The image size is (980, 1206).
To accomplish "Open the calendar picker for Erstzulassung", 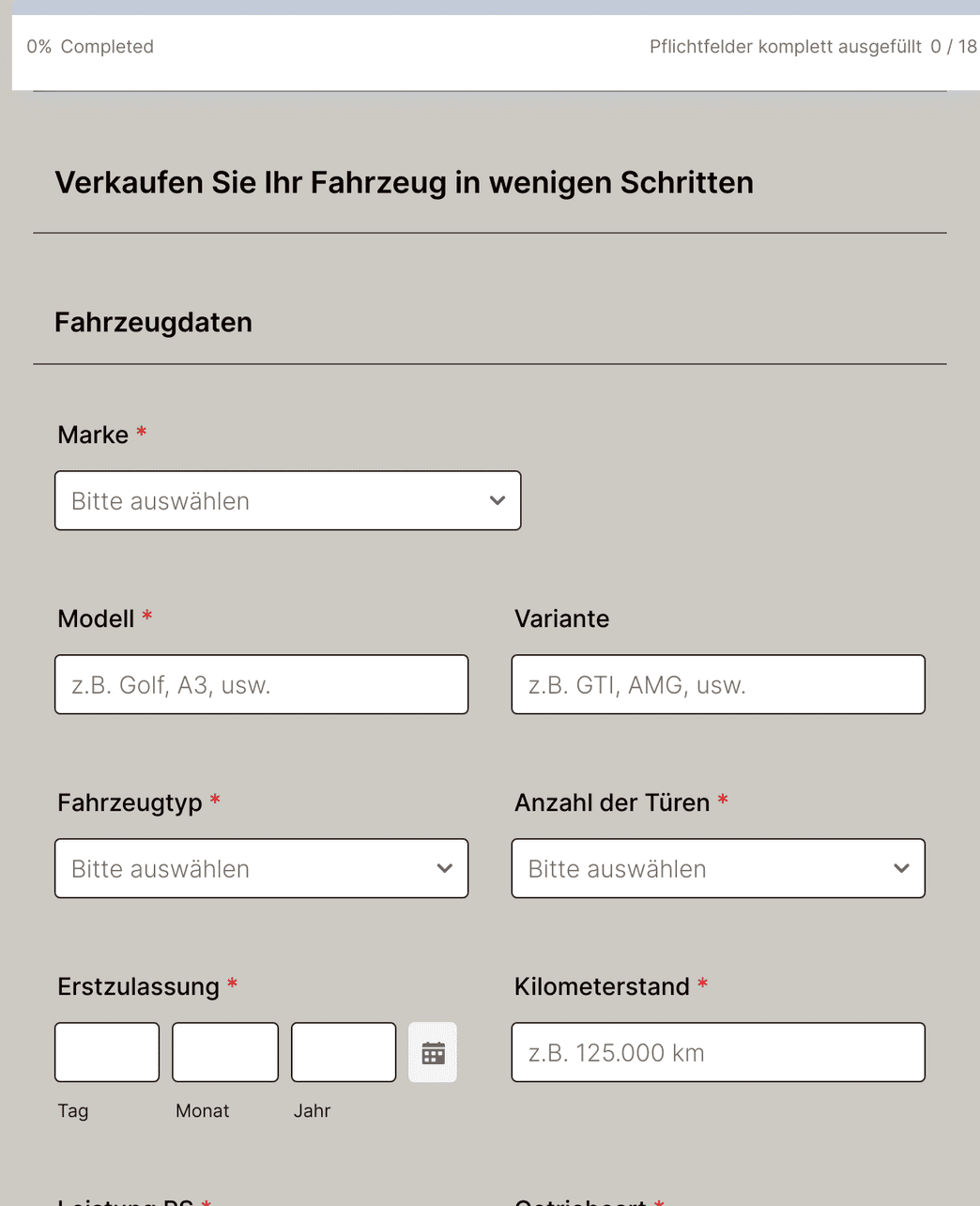I will click(x=432, y=1052).
